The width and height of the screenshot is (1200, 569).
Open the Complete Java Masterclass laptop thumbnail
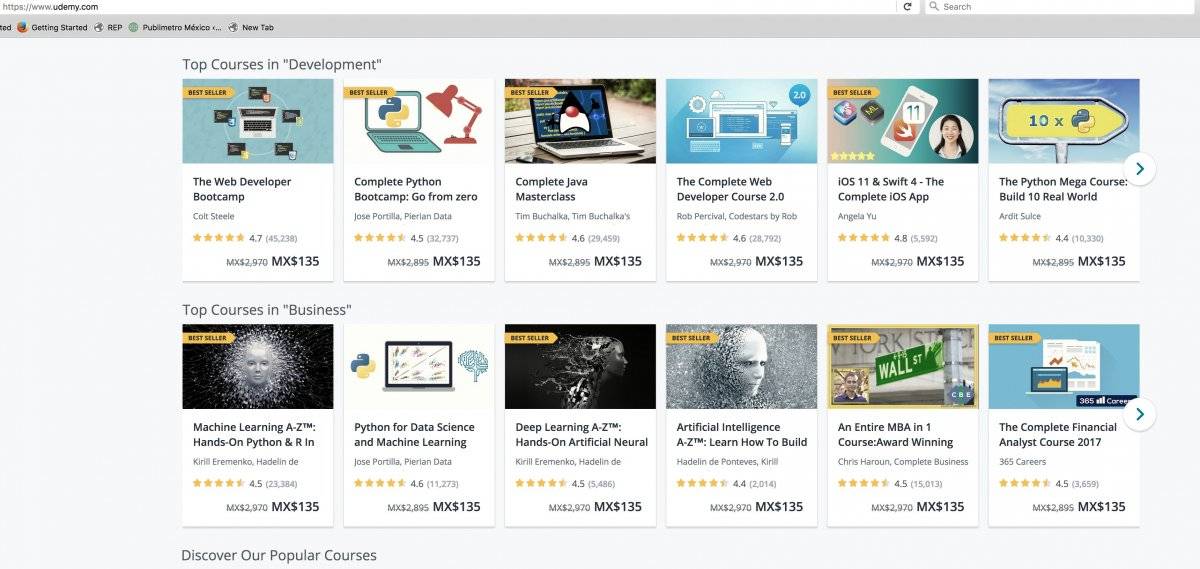(x=580, y=121)
